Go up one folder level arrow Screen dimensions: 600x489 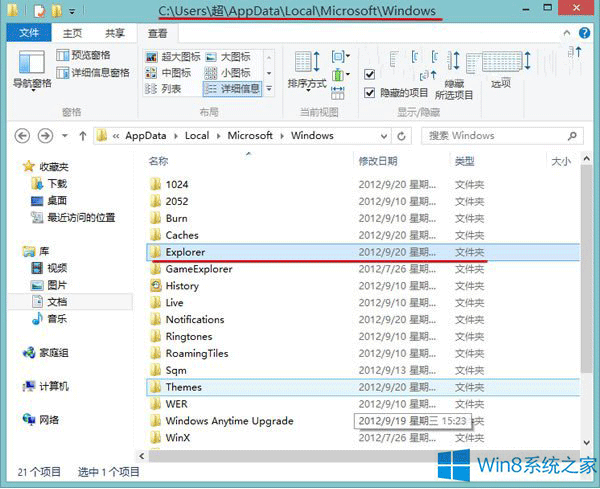click(83, 136)
